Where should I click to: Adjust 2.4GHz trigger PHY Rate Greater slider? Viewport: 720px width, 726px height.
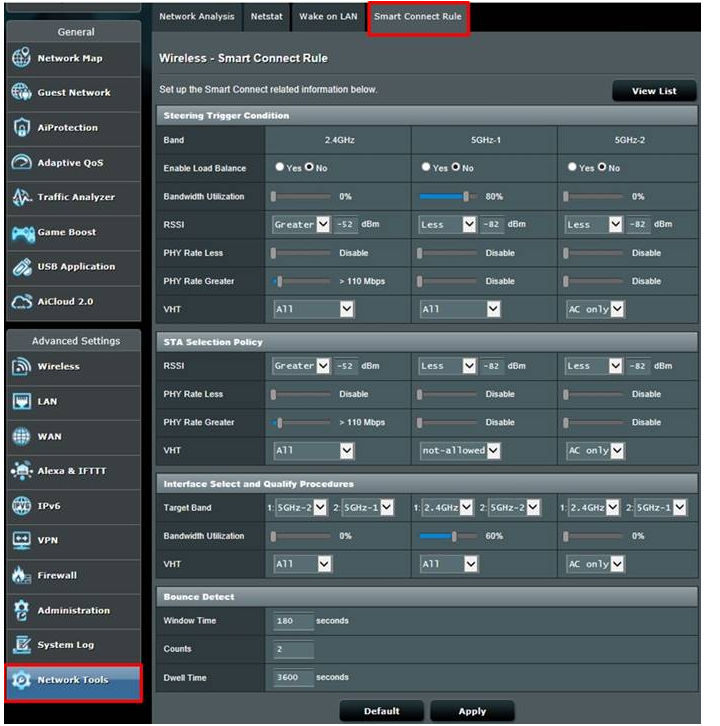point(279,281)
